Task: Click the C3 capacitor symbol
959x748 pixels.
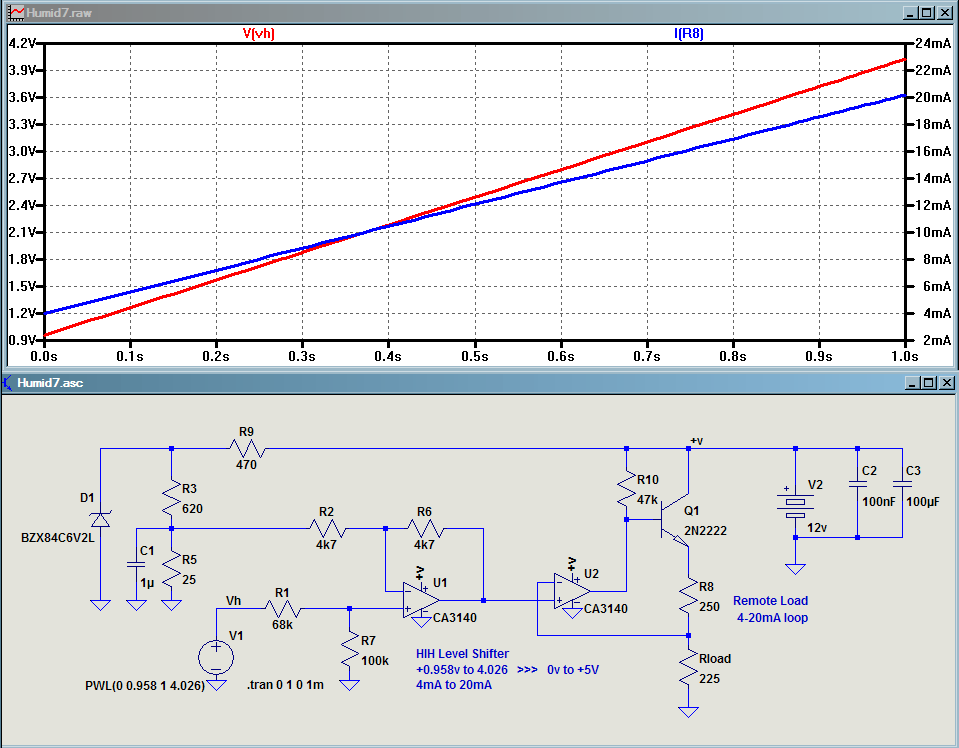Action: tap(902, 484)
